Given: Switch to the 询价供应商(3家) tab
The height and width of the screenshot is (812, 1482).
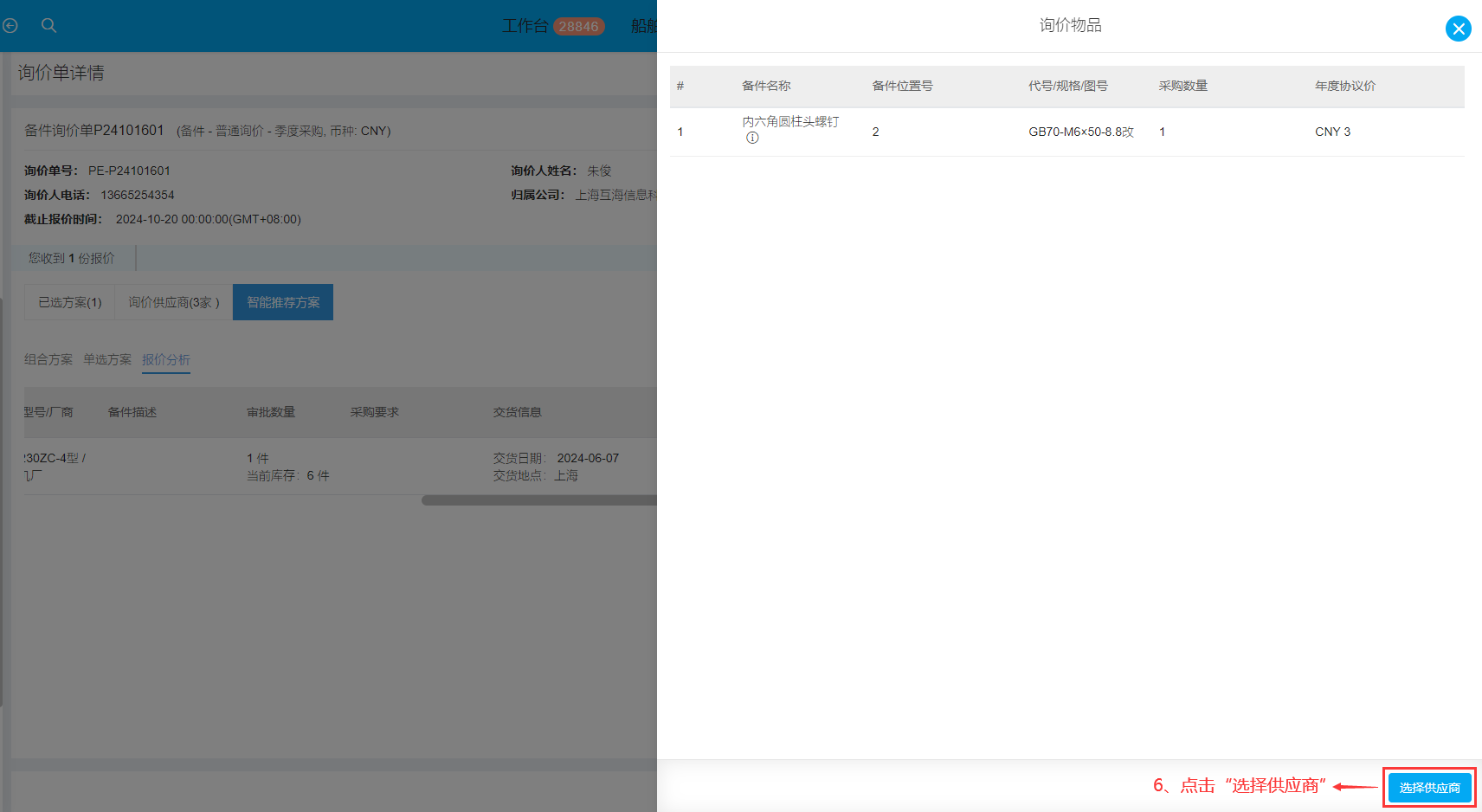Looking at the screenshot, I should [174, 302].
